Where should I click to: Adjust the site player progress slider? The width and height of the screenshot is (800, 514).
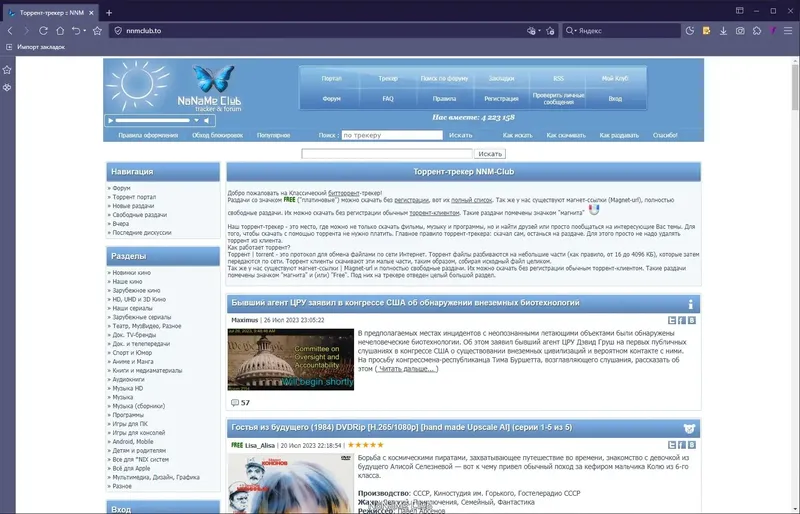[152, 120]
